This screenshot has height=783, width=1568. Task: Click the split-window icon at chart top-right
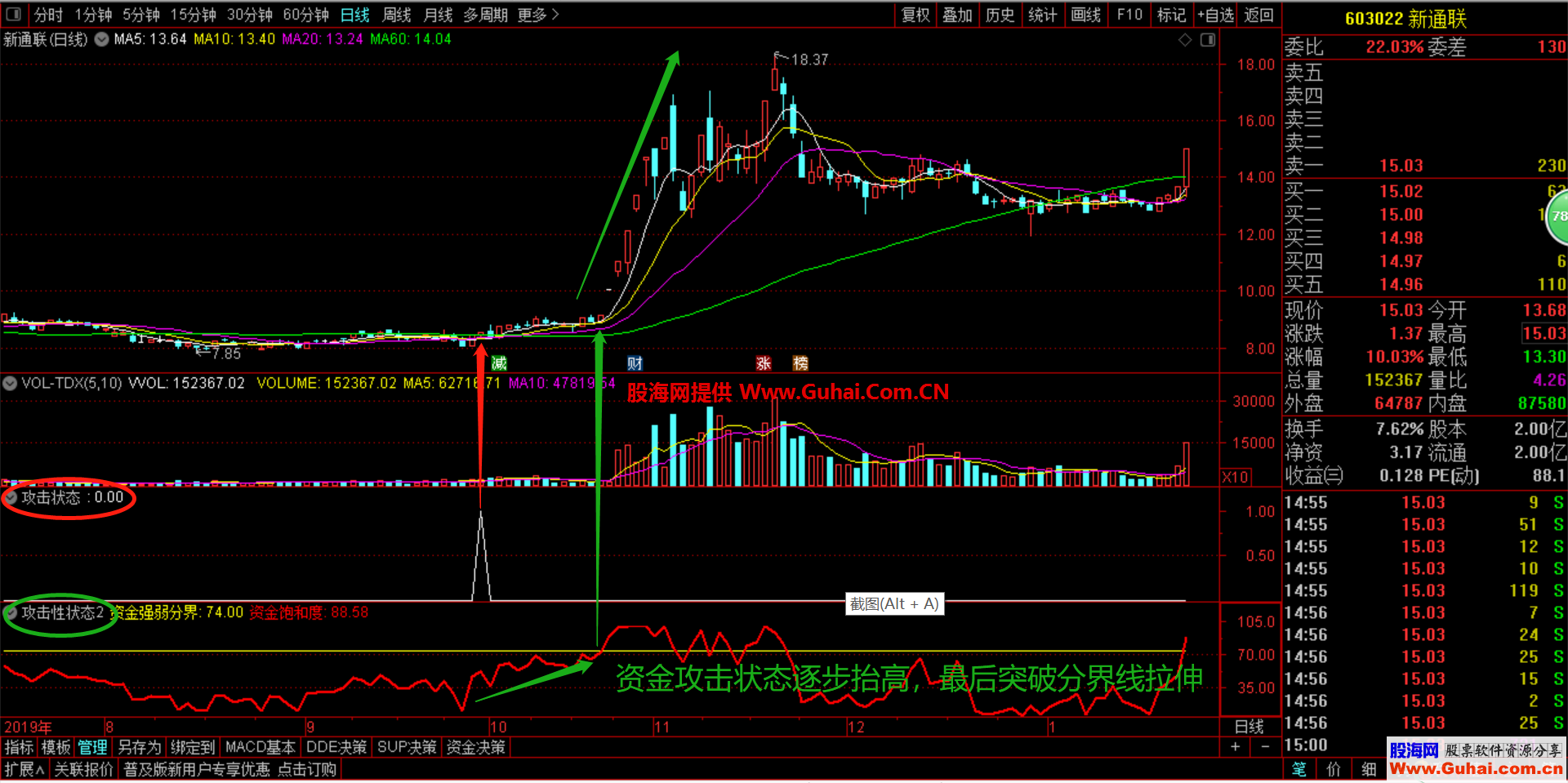[x=1208, y=40]
